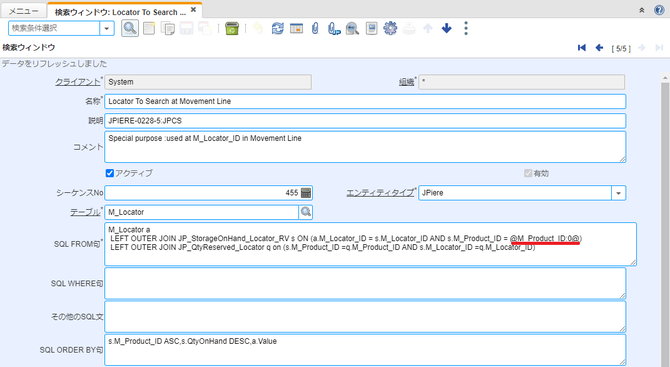Open the Find record magnifier tool
670x367 pixels.
[130, 28]
